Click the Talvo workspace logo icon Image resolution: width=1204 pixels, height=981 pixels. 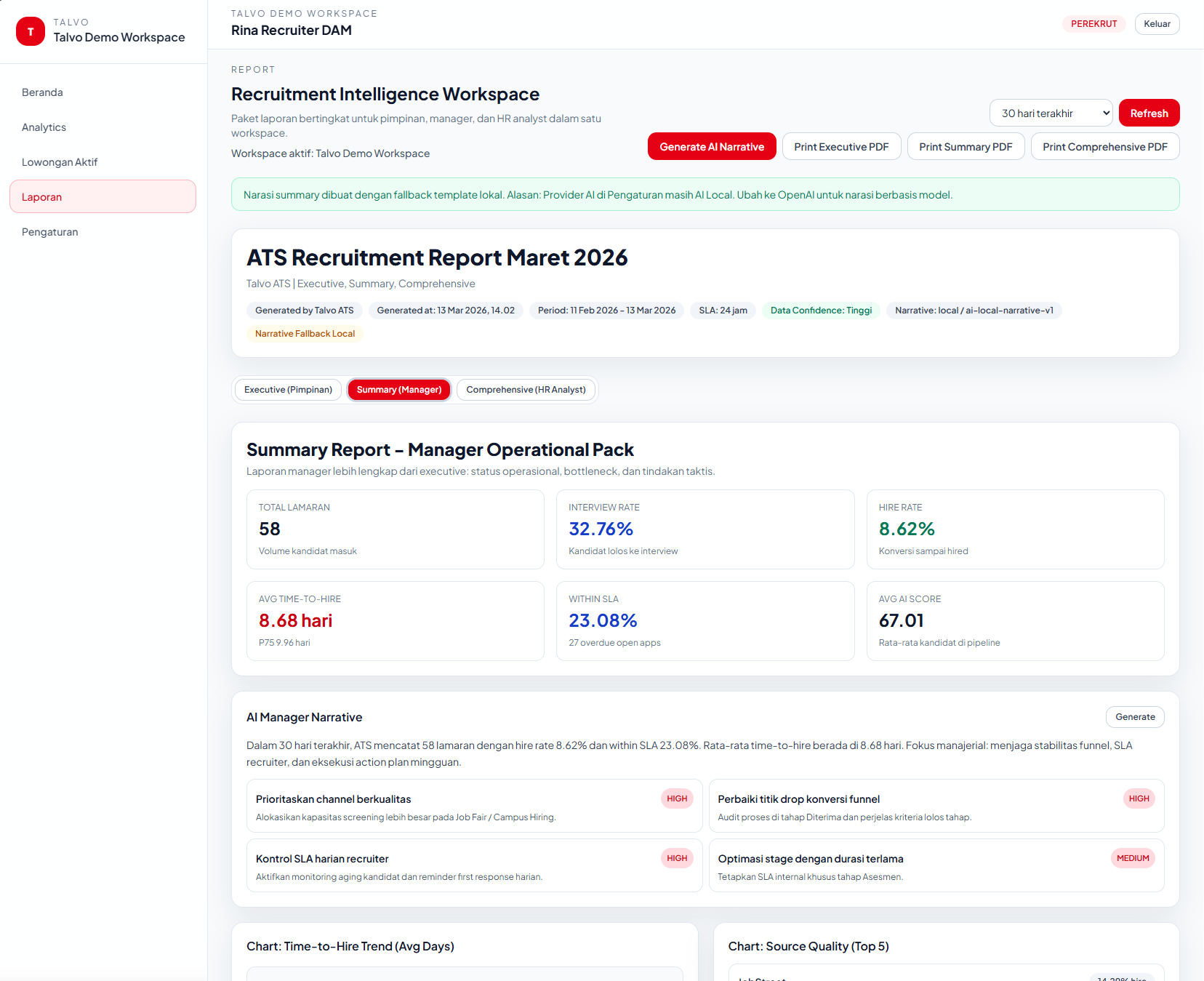pyautogui.click(x=30, y=31)
